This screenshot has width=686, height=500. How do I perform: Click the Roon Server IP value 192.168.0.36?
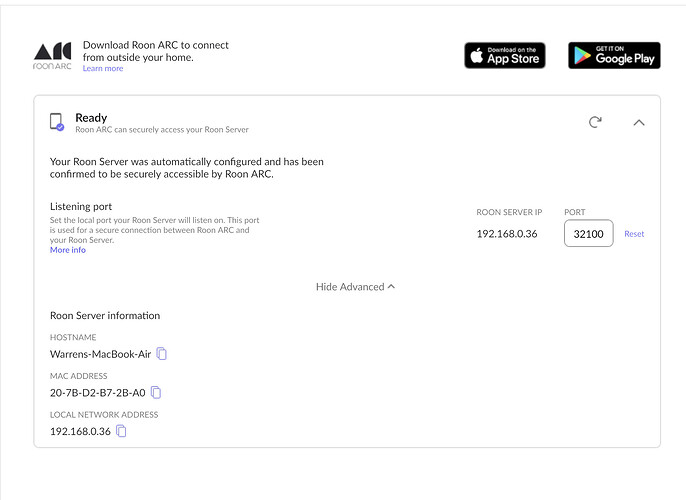pyautogui.click(x=507, y=234)
